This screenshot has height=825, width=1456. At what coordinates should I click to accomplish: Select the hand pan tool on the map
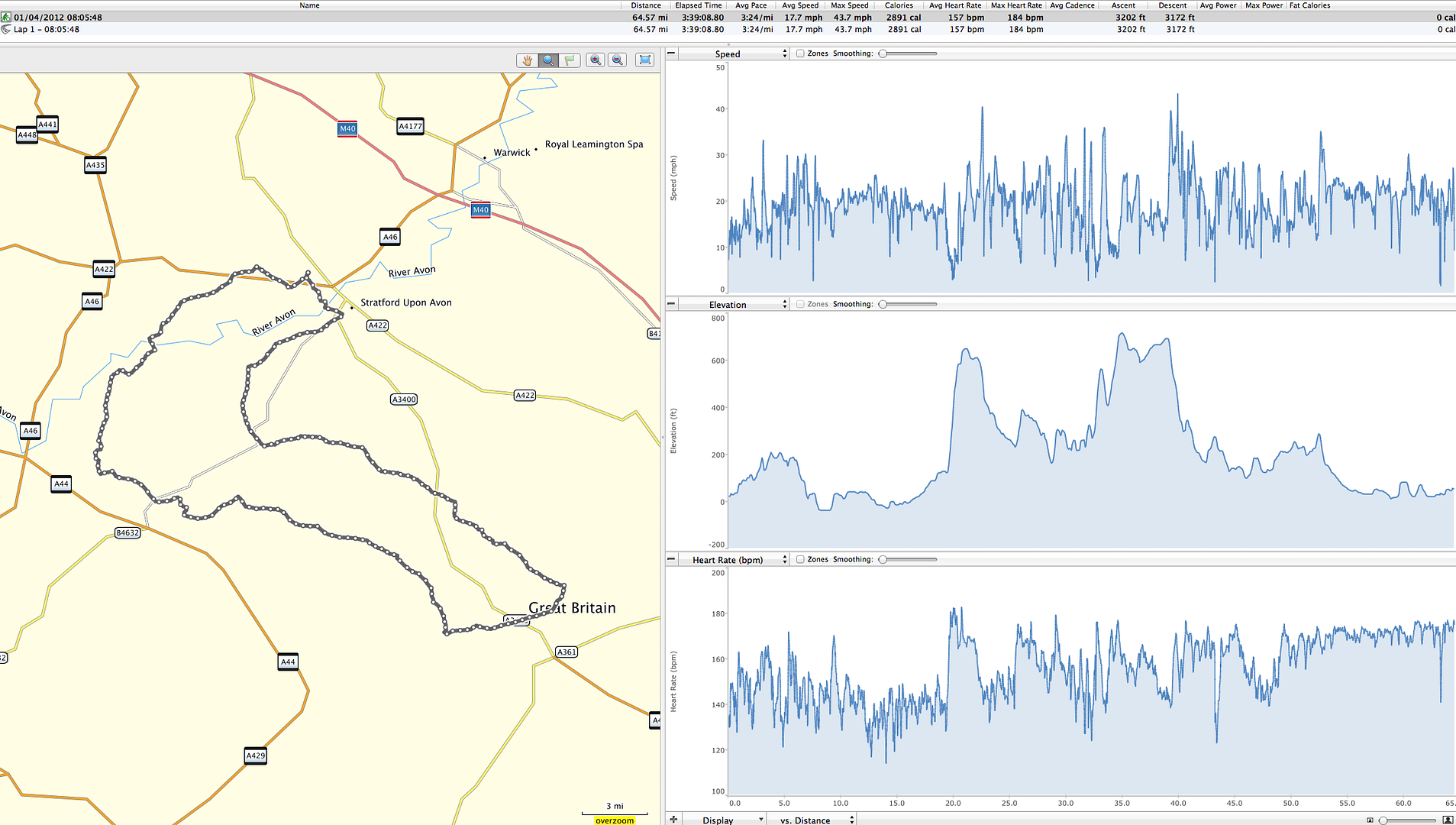click(527, 60)
